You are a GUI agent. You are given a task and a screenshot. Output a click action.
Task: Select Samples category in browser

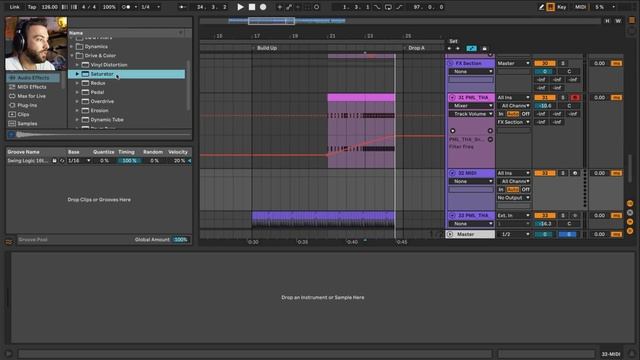pos(27,123)
